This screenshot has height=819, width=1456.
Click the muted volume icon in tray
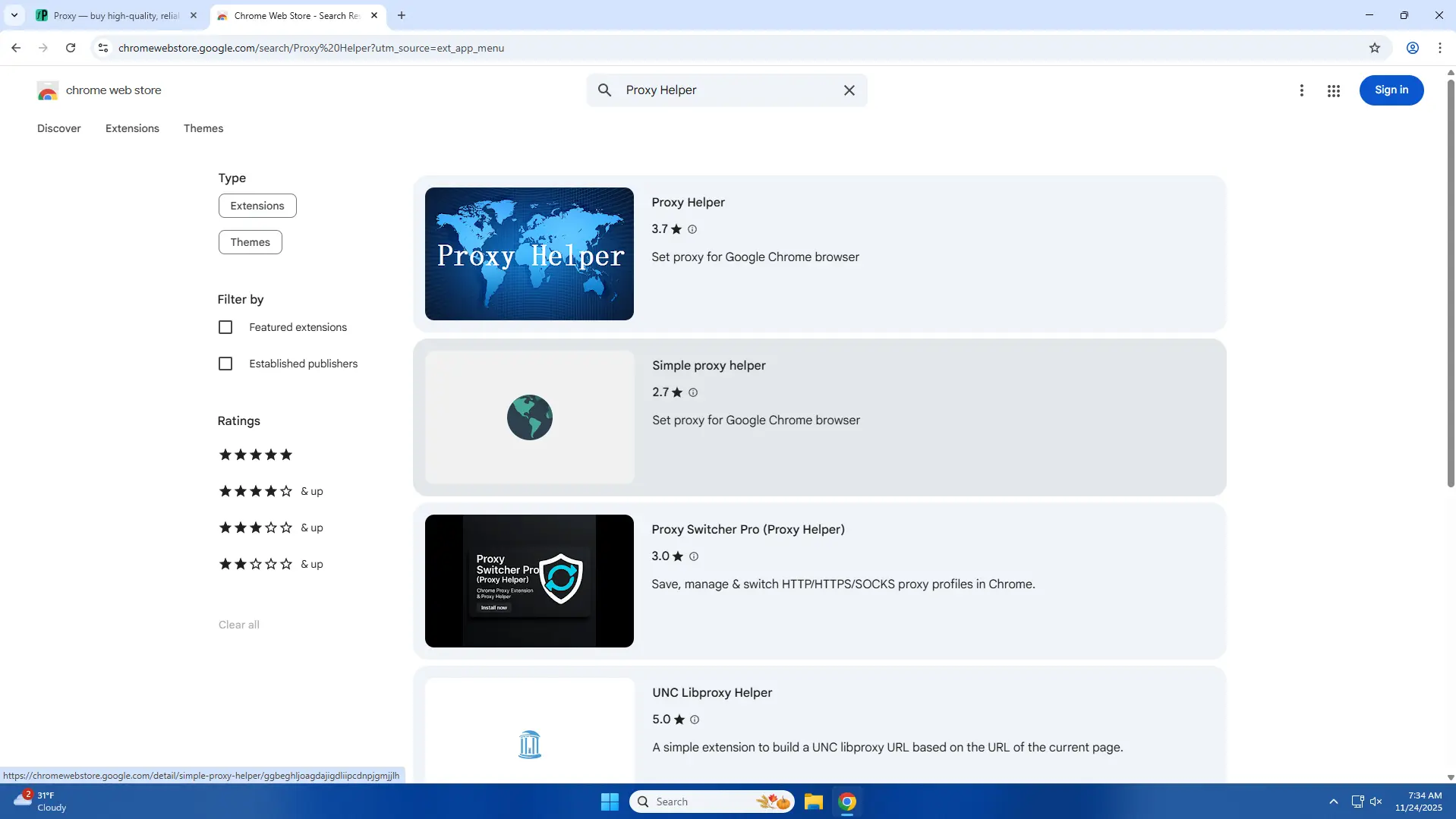[1376, 802]
